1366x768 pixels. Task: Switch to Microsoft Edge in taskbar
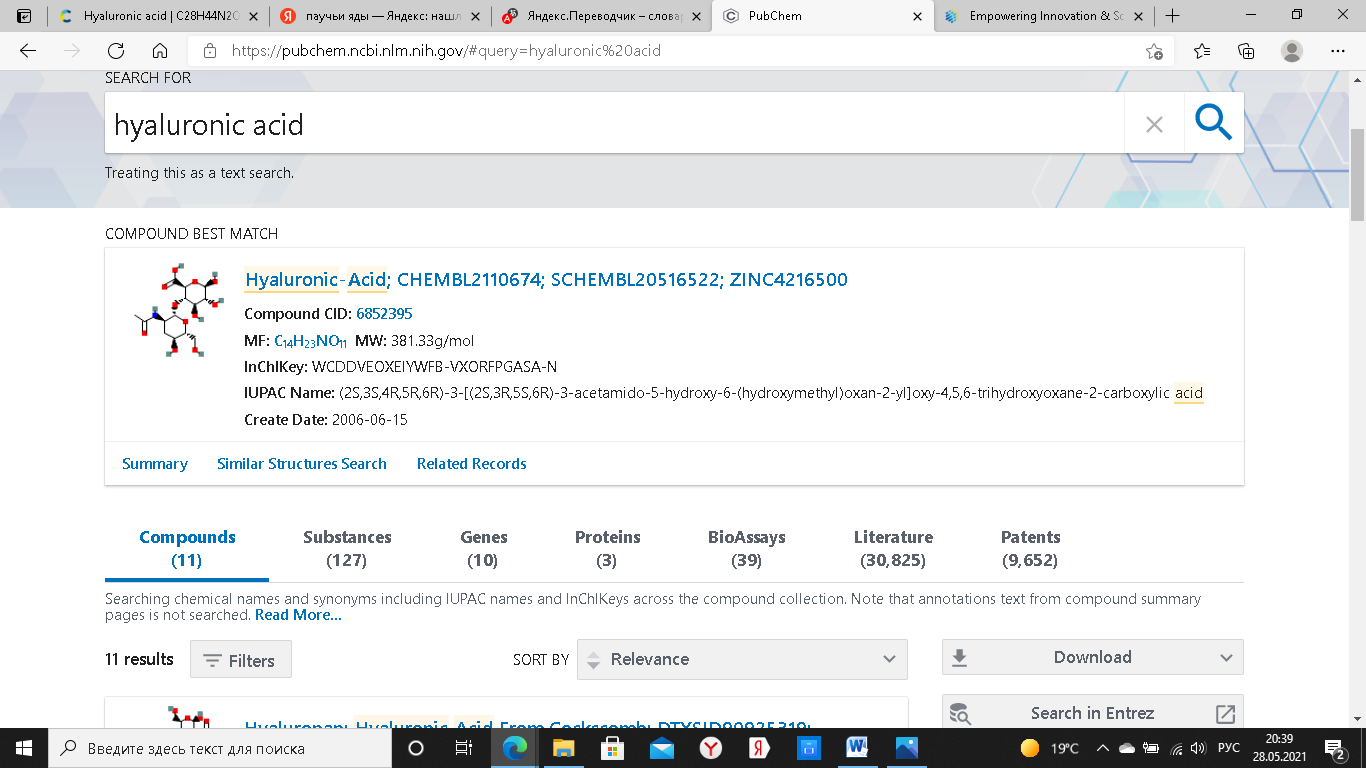point(515,748)
